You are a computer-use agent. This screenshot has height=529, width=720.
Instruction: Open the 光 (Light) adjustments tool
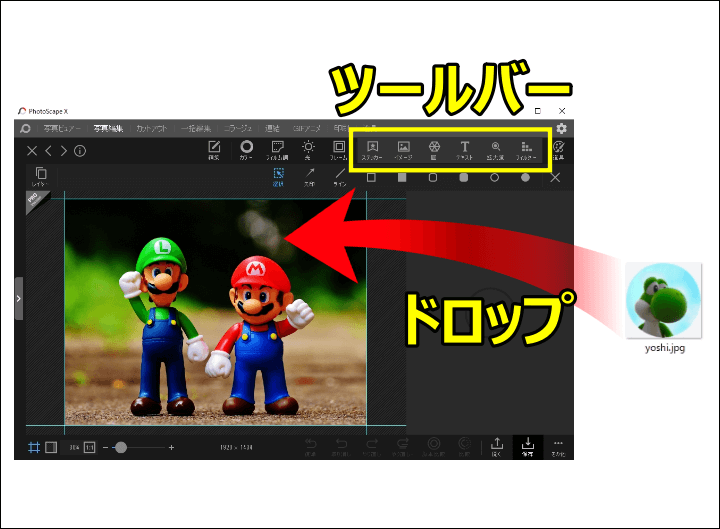coord(308,150)
